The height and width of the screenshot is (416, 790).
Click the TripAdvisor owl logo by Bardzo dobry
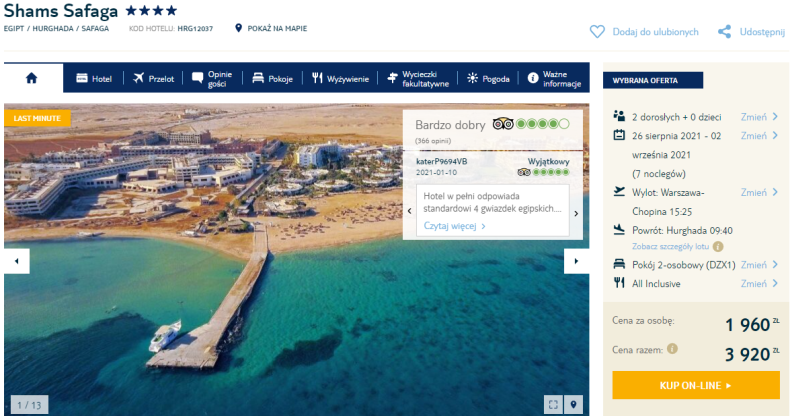pyautogui.click(x=503, y=123)
